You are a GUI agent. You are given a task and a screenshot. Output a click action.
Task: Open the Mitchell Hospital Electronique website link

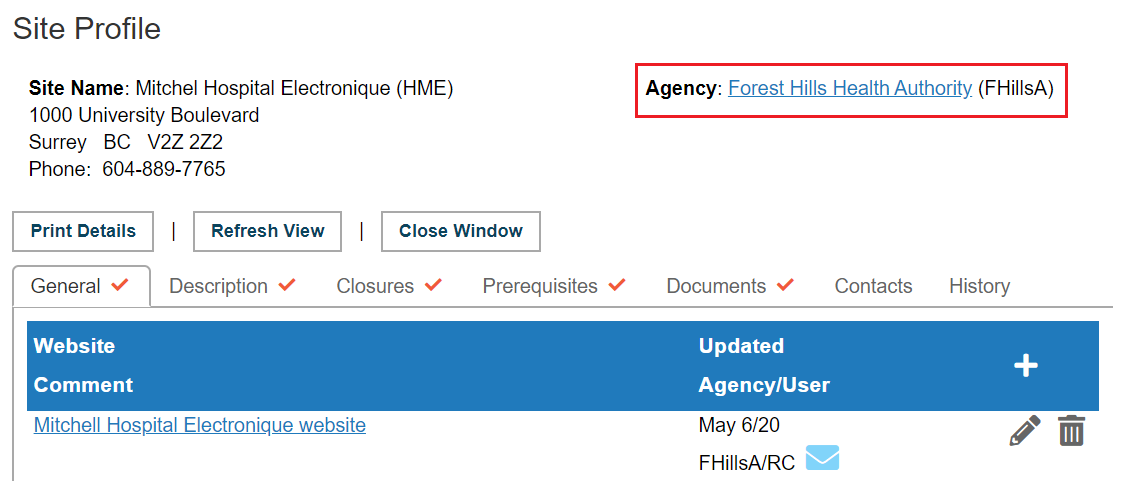coord(200,424)
